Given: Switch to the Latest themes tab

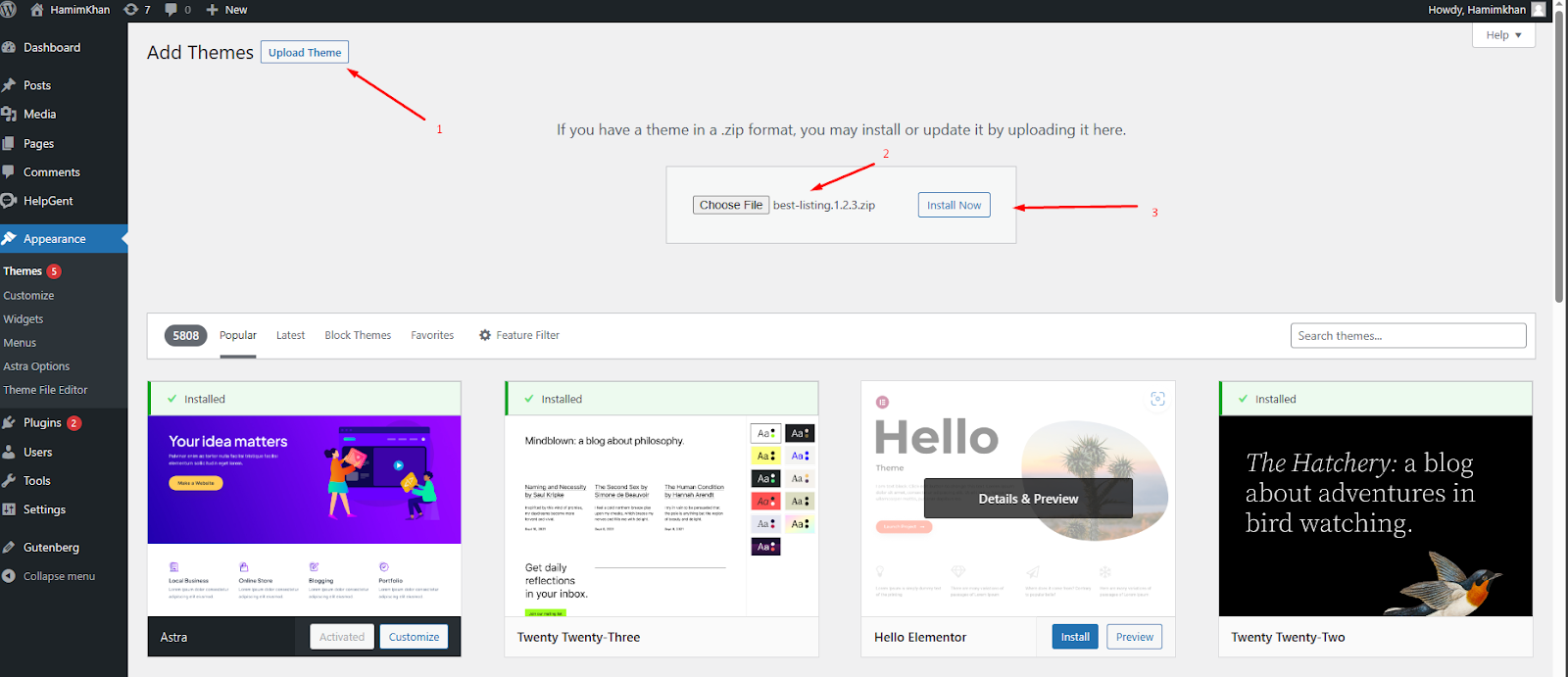Looking at the screenshot, I should click(x=290, y=335).
